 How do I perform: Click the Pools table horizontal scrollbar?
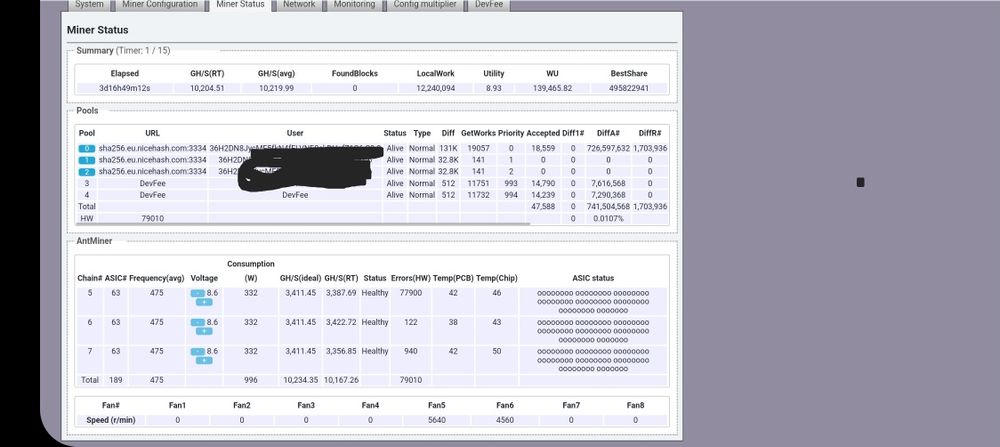[x=303, y=224]
